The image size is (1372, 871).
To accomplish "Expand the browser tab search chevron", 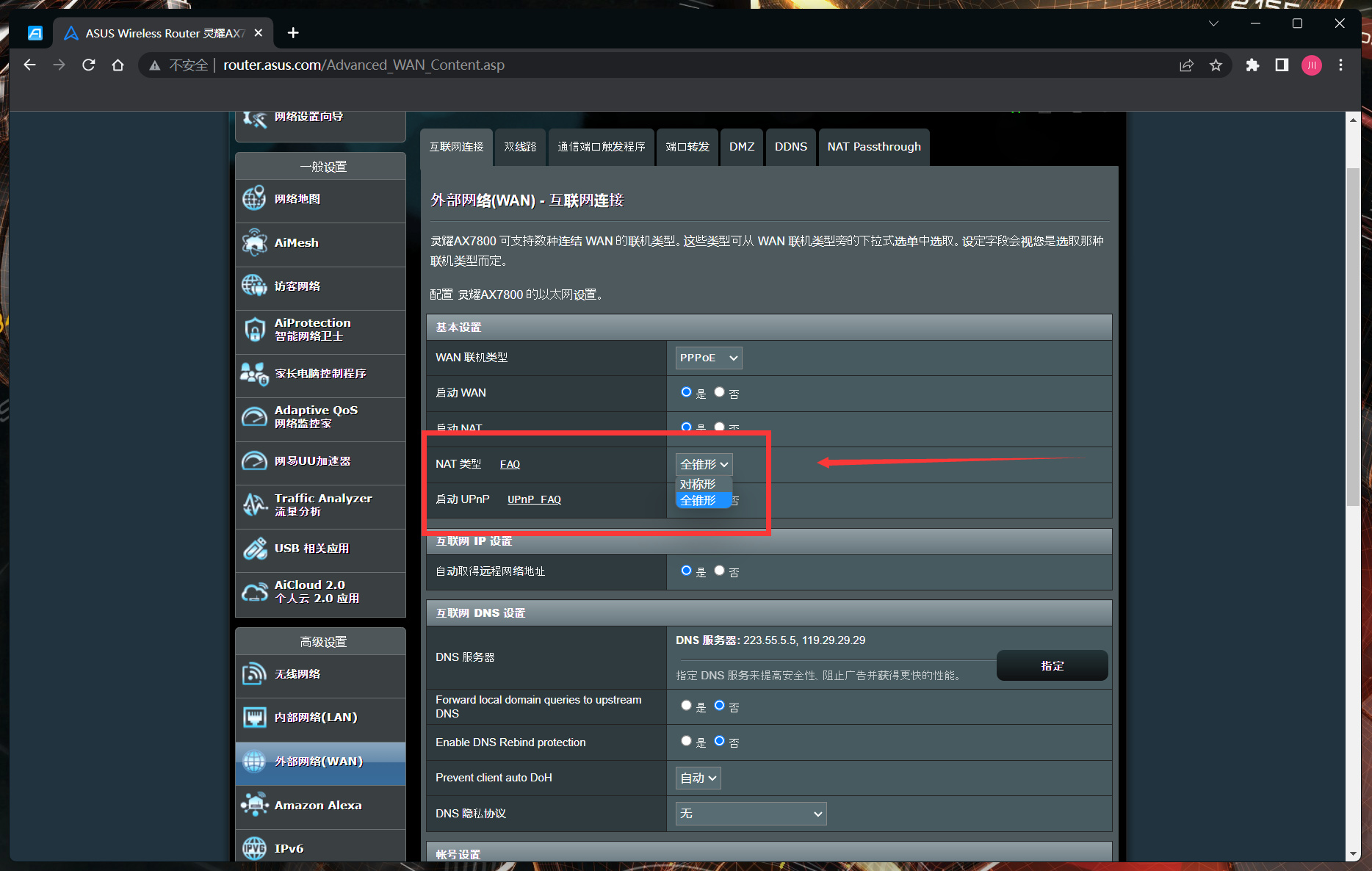I will pyautogui.click(x=1213, y=24).
